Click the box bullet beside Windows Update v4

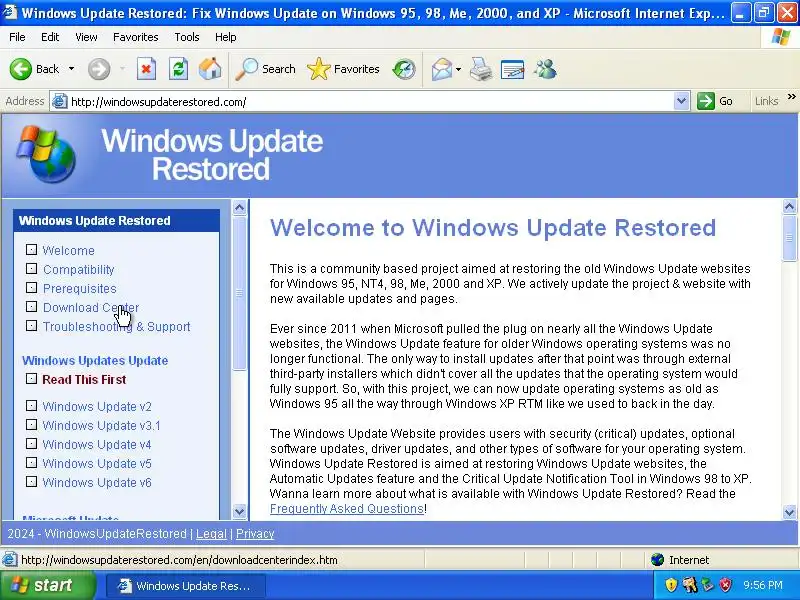click(x=32, y=443)
